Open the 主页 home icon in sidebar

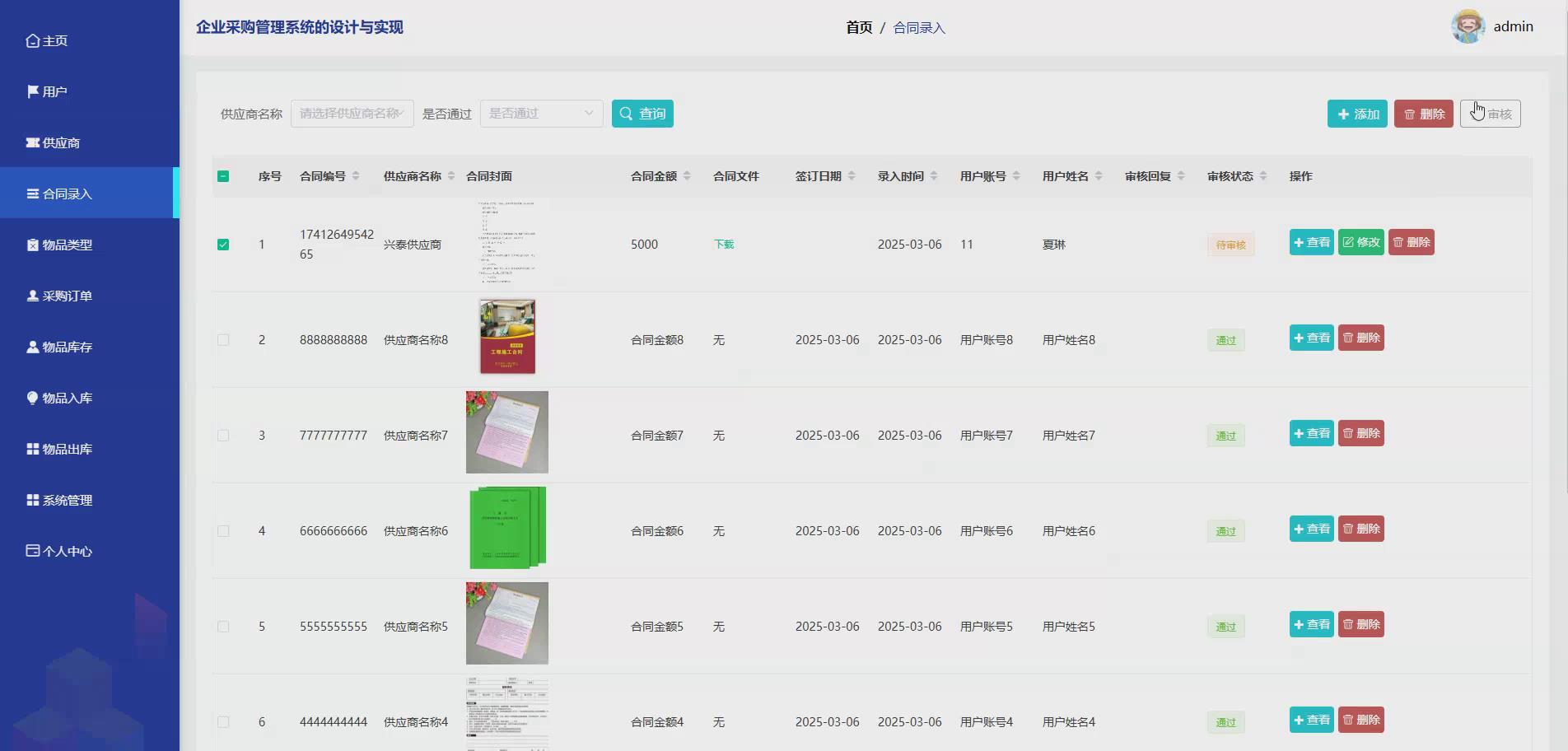pos(33,40)
